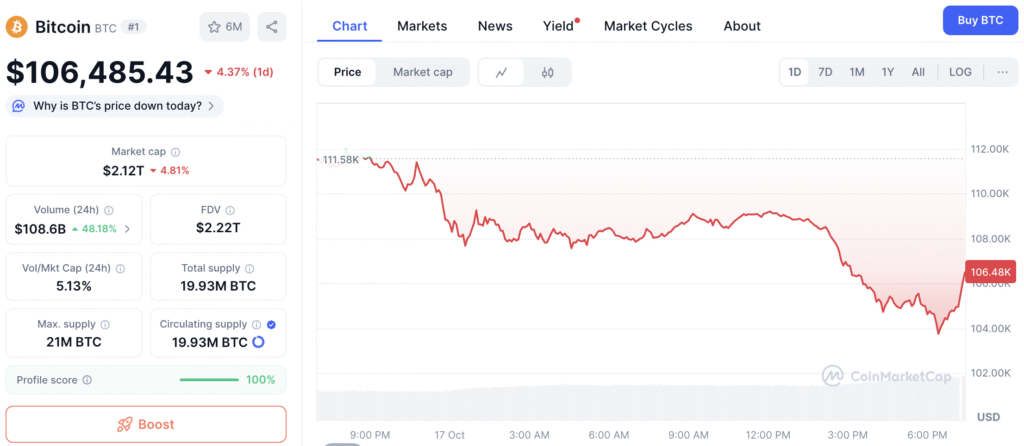Viewport: 1024px width, 446px height.
Task: Switch chart to Market cap view
Action: [x=423, y=72]
